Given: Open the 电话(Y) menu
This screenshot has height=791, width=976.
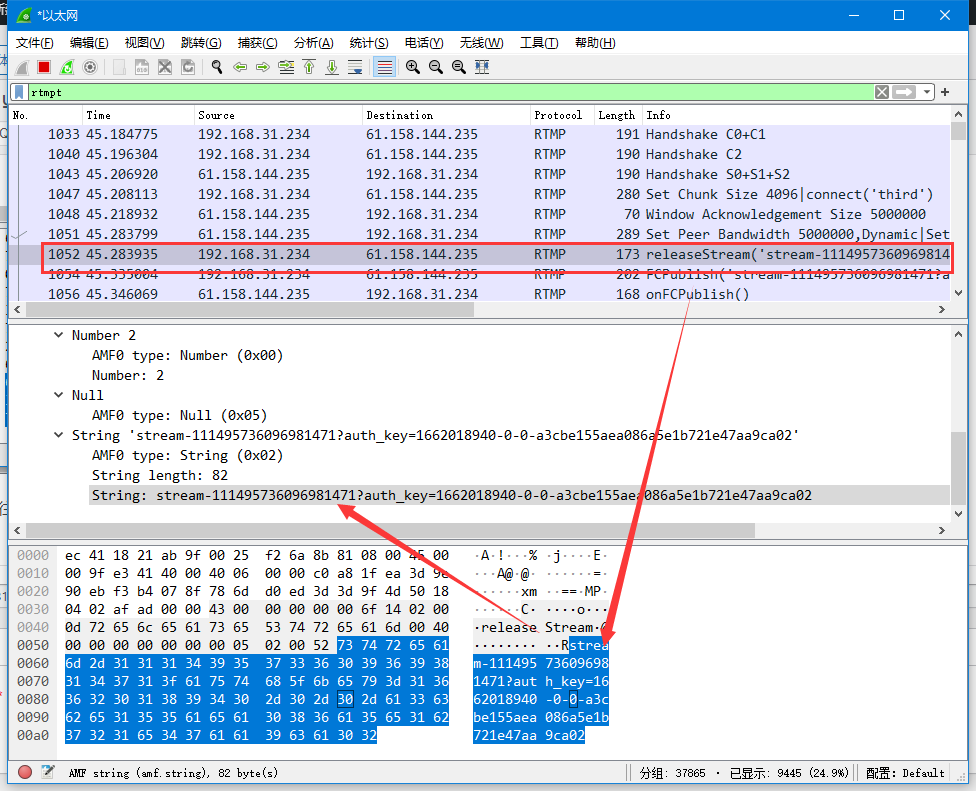Looking at the screenshot, I should tap(424, 43).
